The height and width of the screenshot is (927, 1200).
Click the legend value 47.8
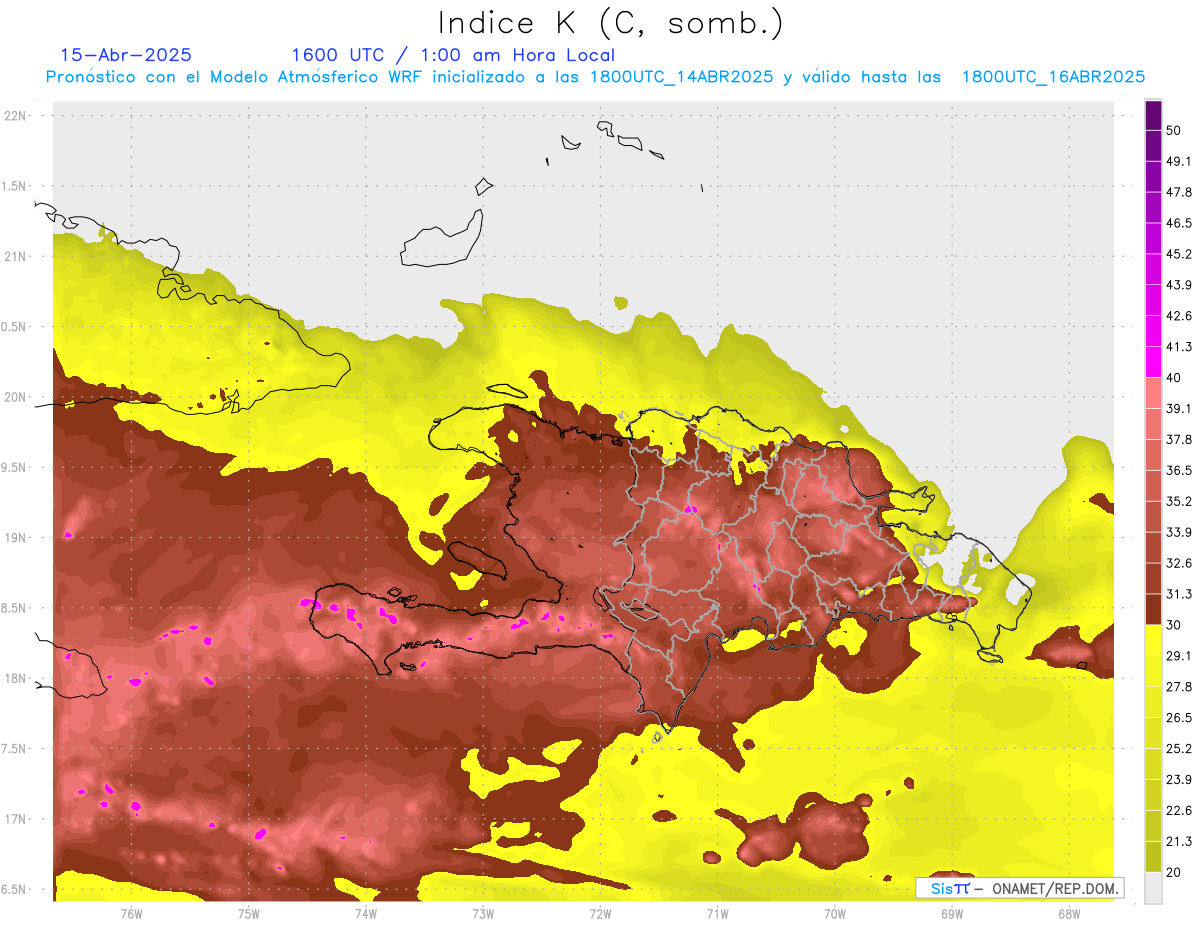[x=1179, y=192]
